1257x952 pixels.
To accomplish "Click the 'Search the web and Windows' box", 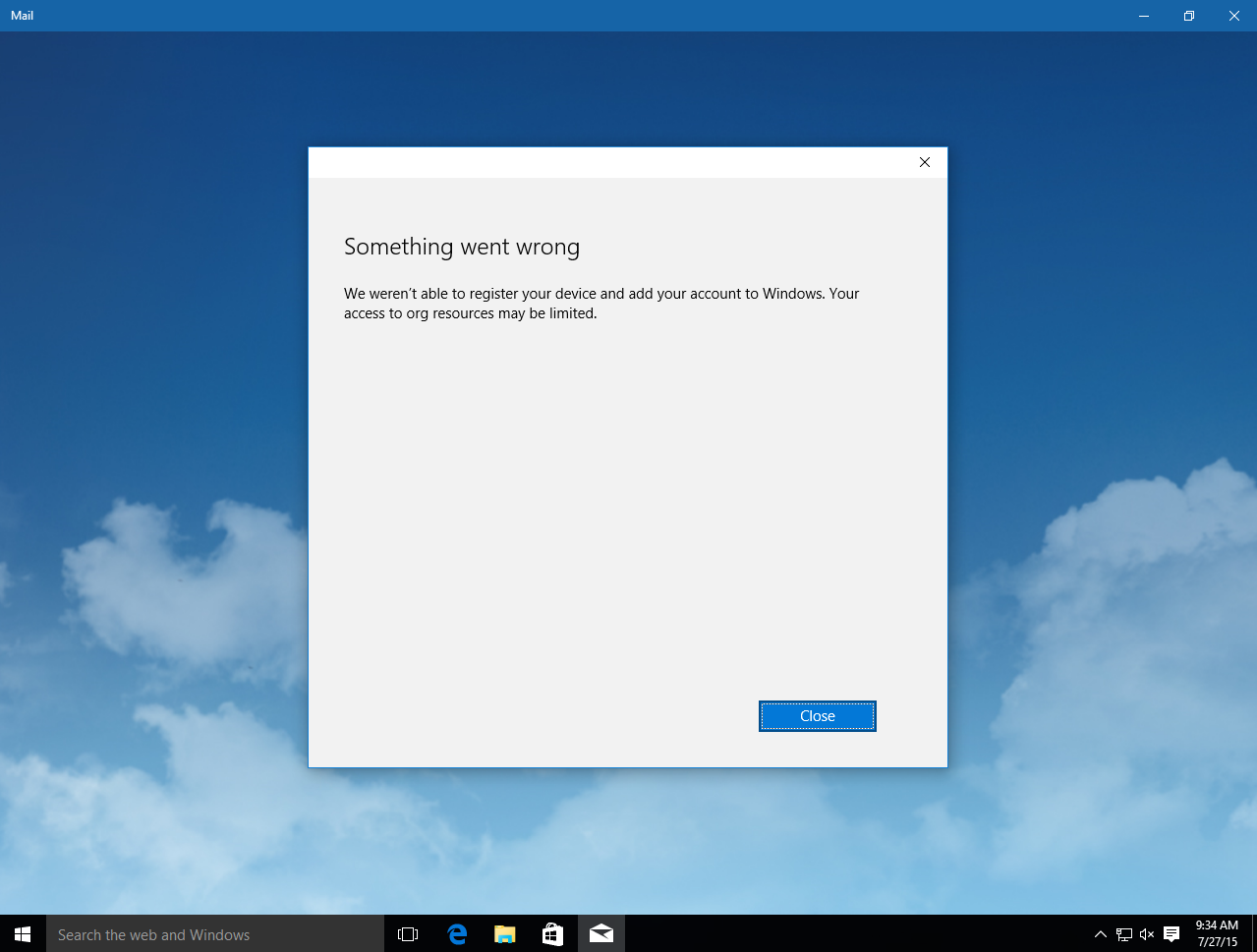I will (214, 934).
